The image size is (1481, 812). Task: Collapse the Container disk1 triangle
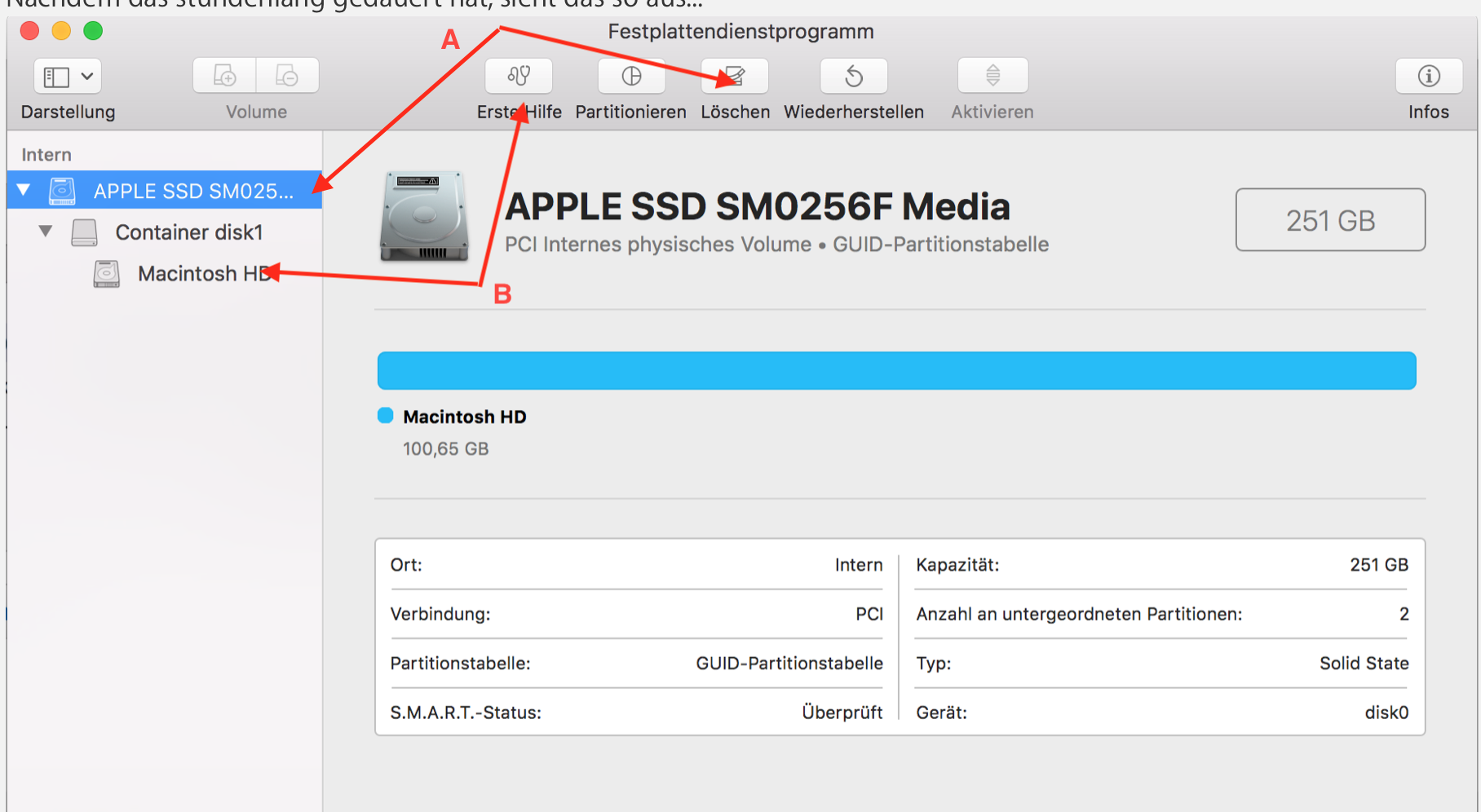(46, 232)
